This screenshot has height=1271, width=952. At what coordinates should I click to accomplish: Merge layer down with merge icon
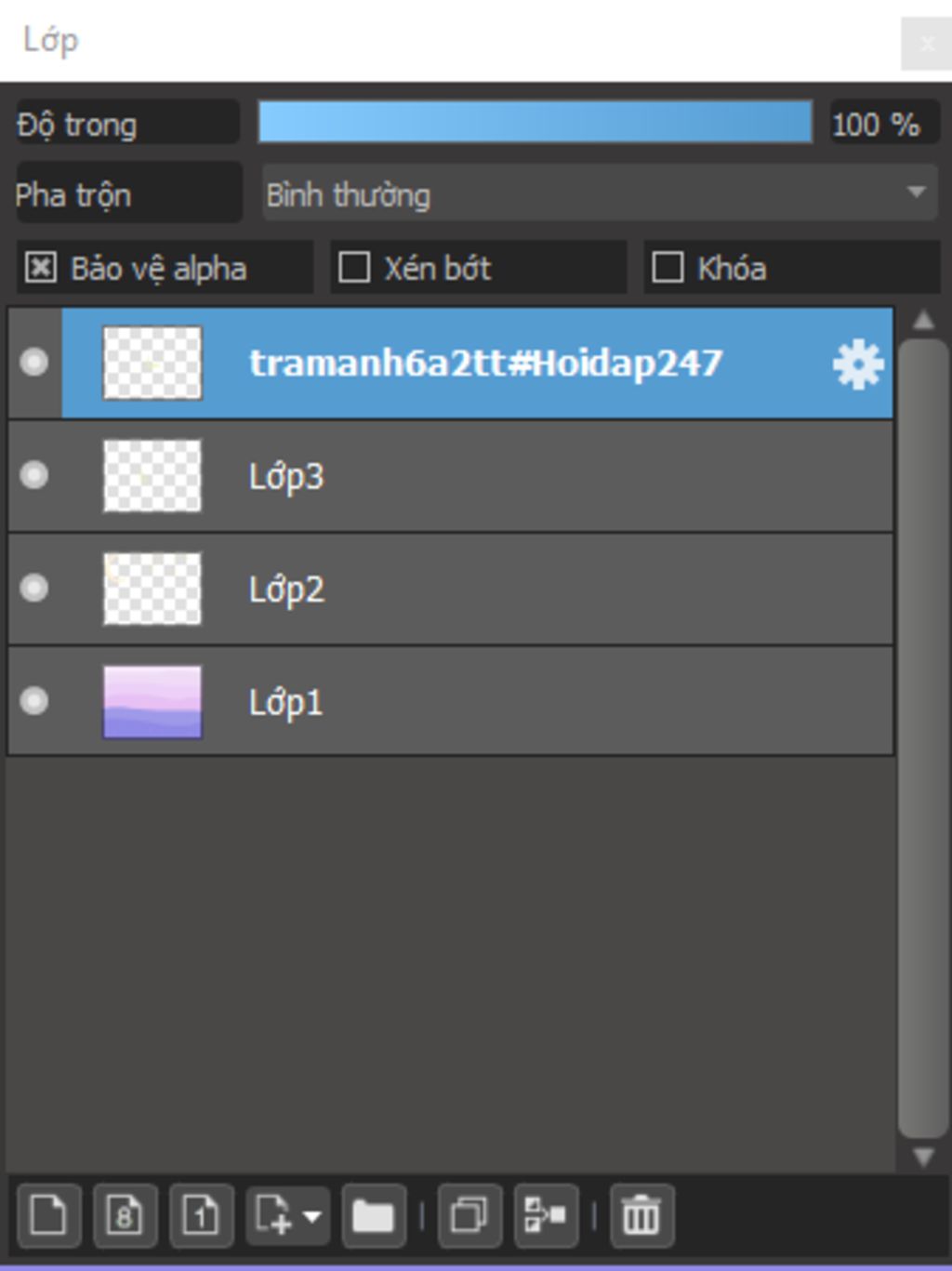[x=546, y=1214]
